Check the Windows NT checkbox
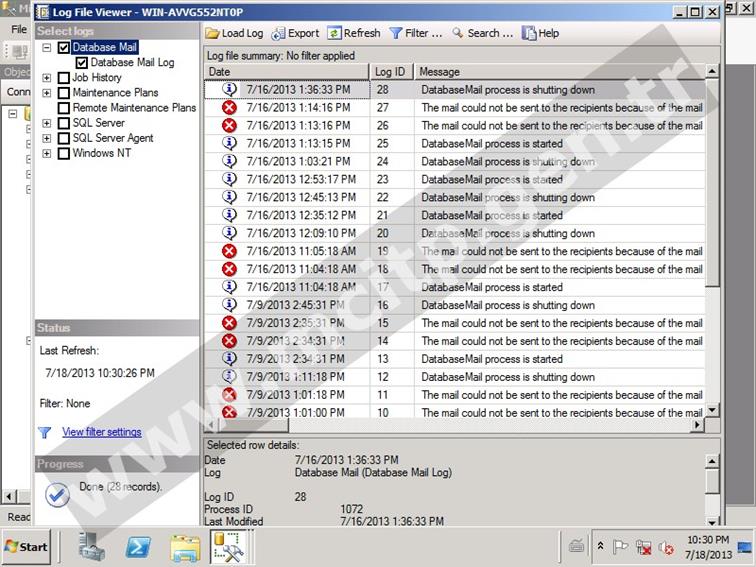This screenshot has width=756, height=567. tap(64, 153)
